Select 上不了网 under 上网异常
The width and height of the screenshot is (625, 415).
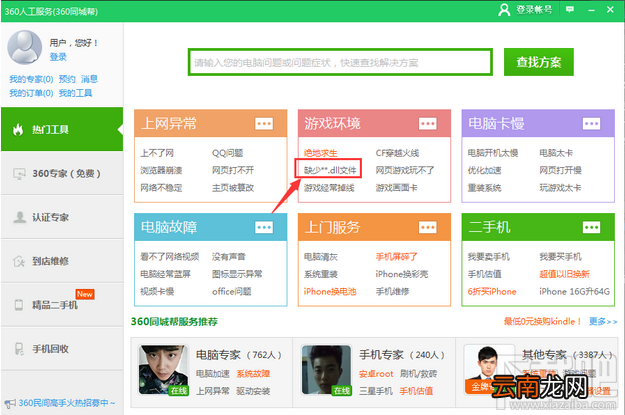pos(157,153)
